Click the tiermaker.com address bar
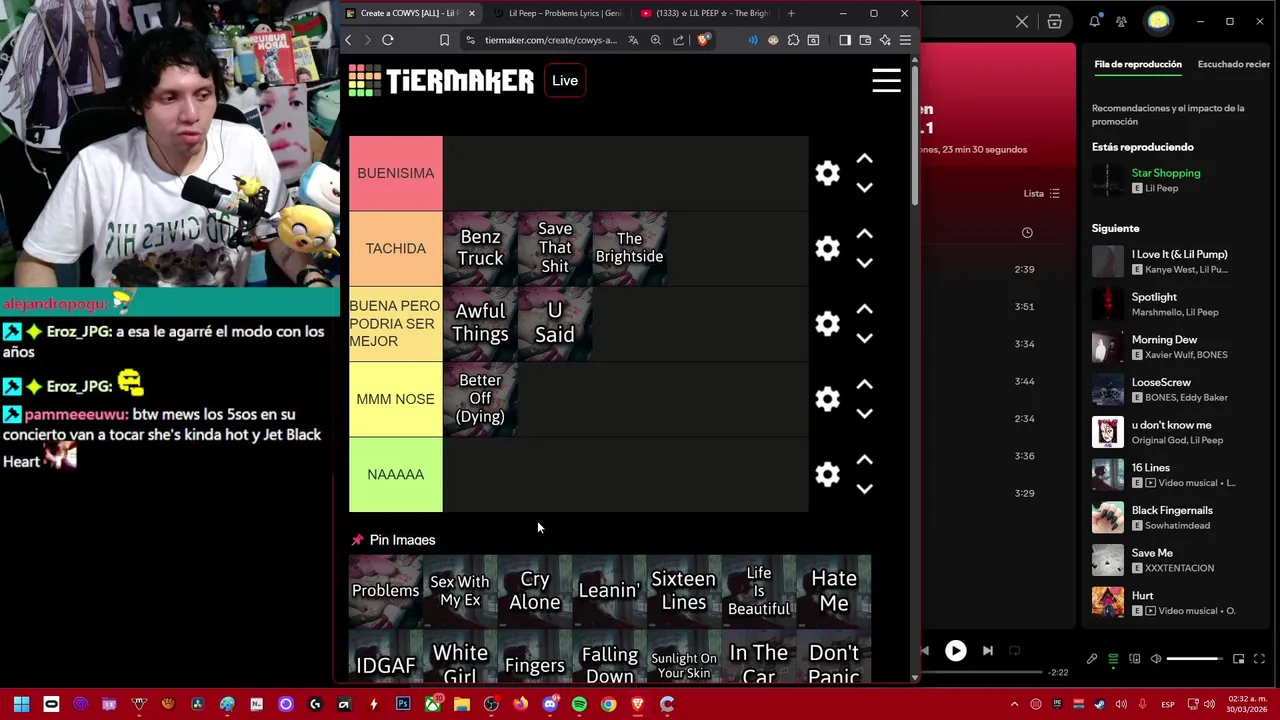 (551, 40)
